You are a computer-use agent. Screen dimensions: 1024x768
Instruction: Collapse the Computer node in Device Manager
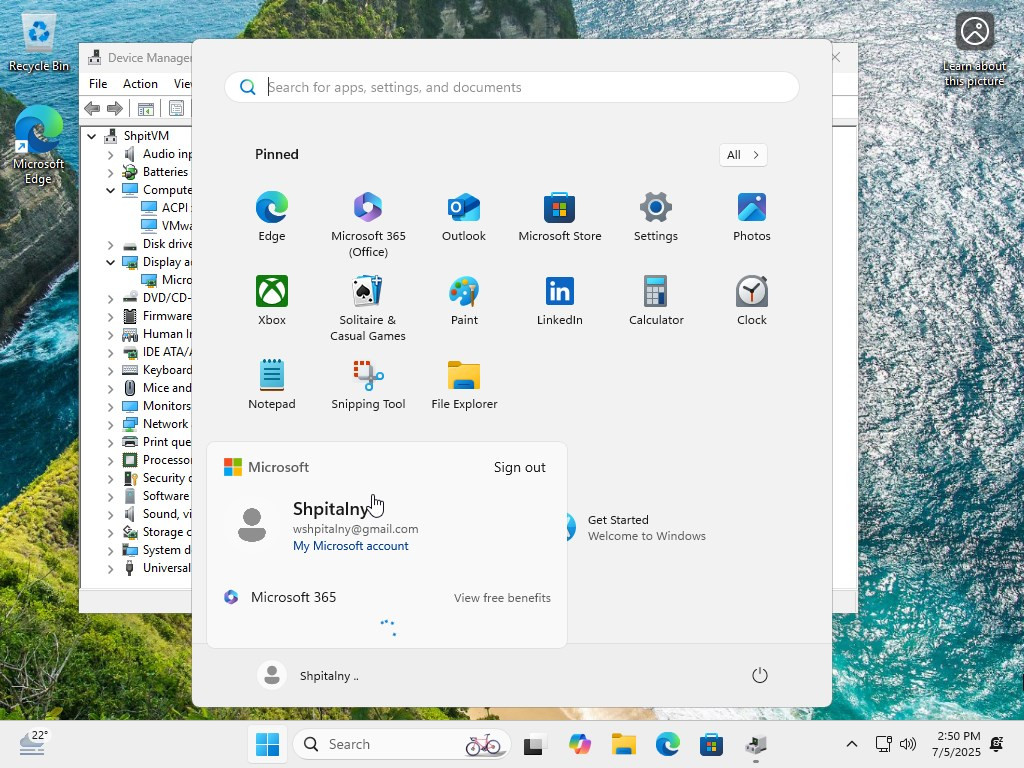(110, 191)
